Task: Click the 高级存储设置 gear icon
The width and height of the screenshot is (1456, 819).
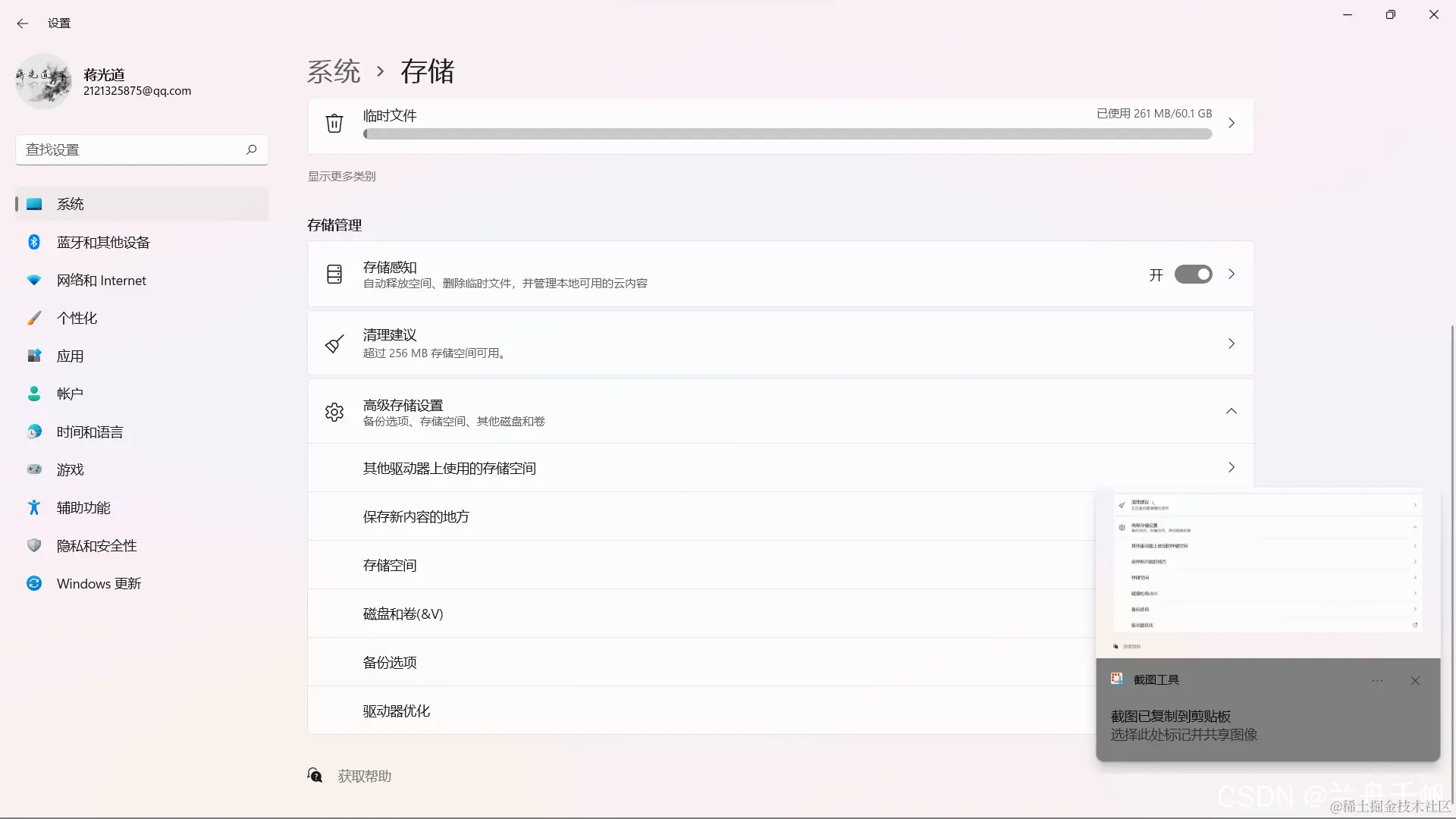Action: (334, 411)
